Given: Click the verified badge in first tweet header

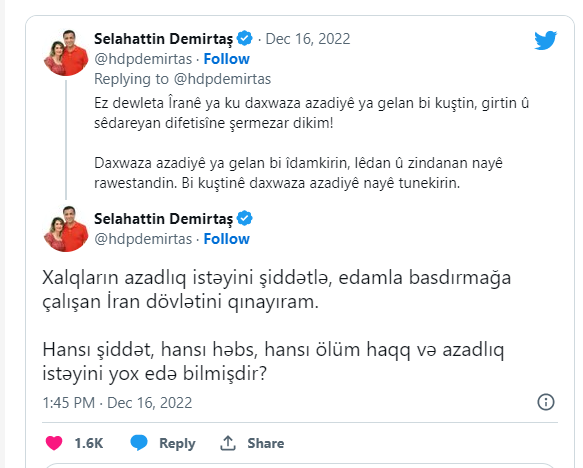Looking at the screenshot, I should 245,38.
